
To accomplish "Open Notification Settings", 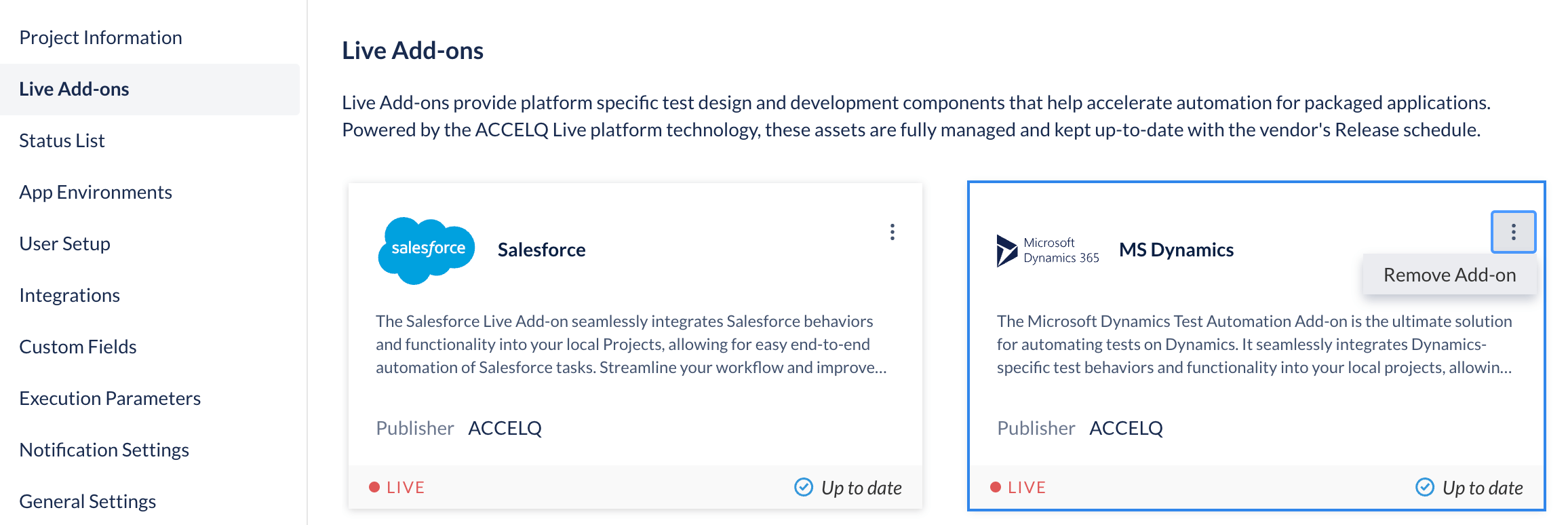I will point(104,450).
